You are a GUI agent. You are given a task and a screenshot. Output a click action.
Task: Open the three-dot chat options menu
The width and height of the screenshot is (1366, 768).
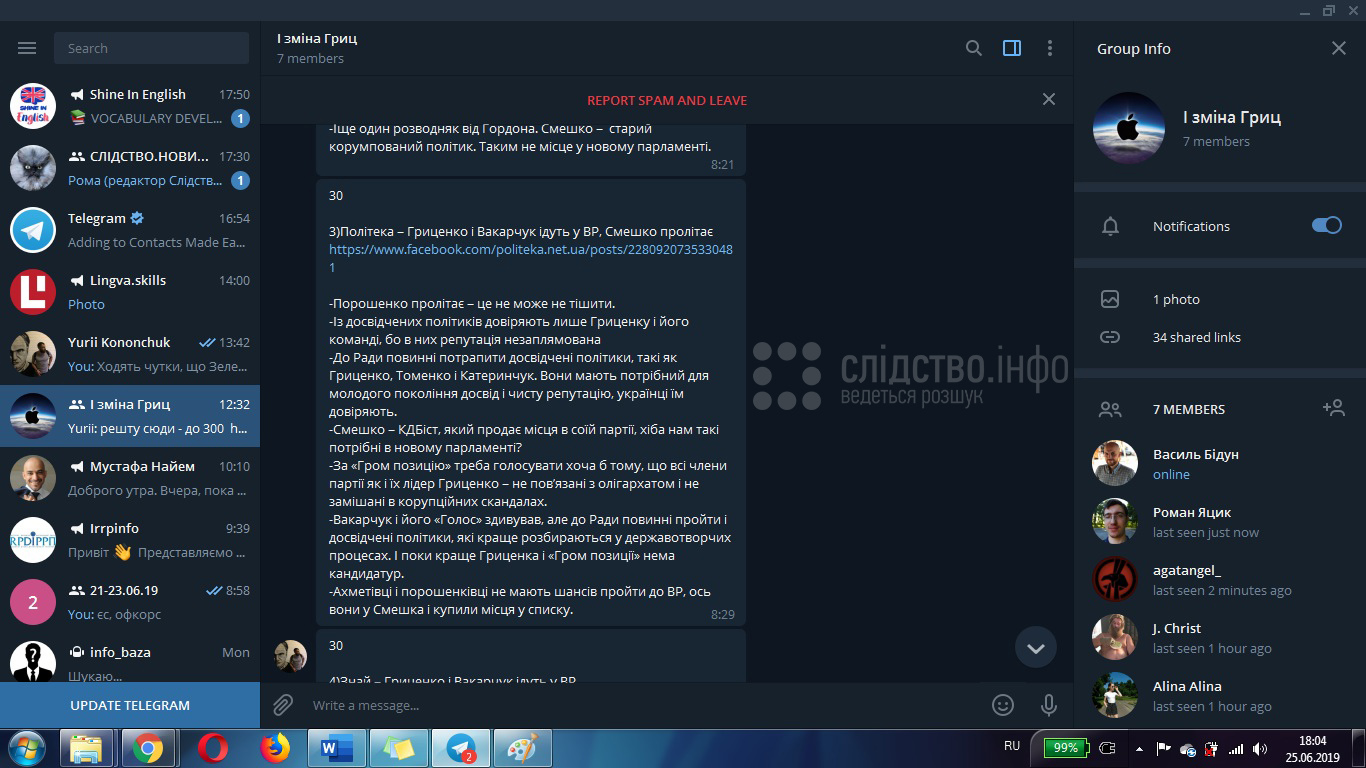(x=1049, y=48)
